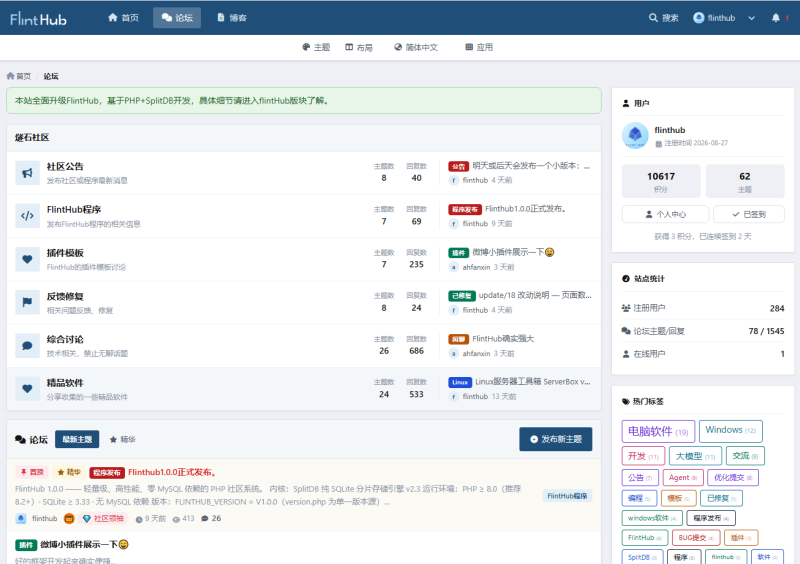800x564 pixels.
Task: Click the code brackets icon for FlintHub程序
Action: tap(28, 216)
